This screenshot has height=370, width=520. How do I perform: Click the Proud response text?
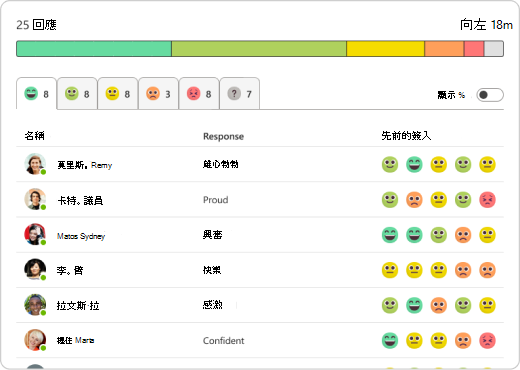tap(216, 200)
